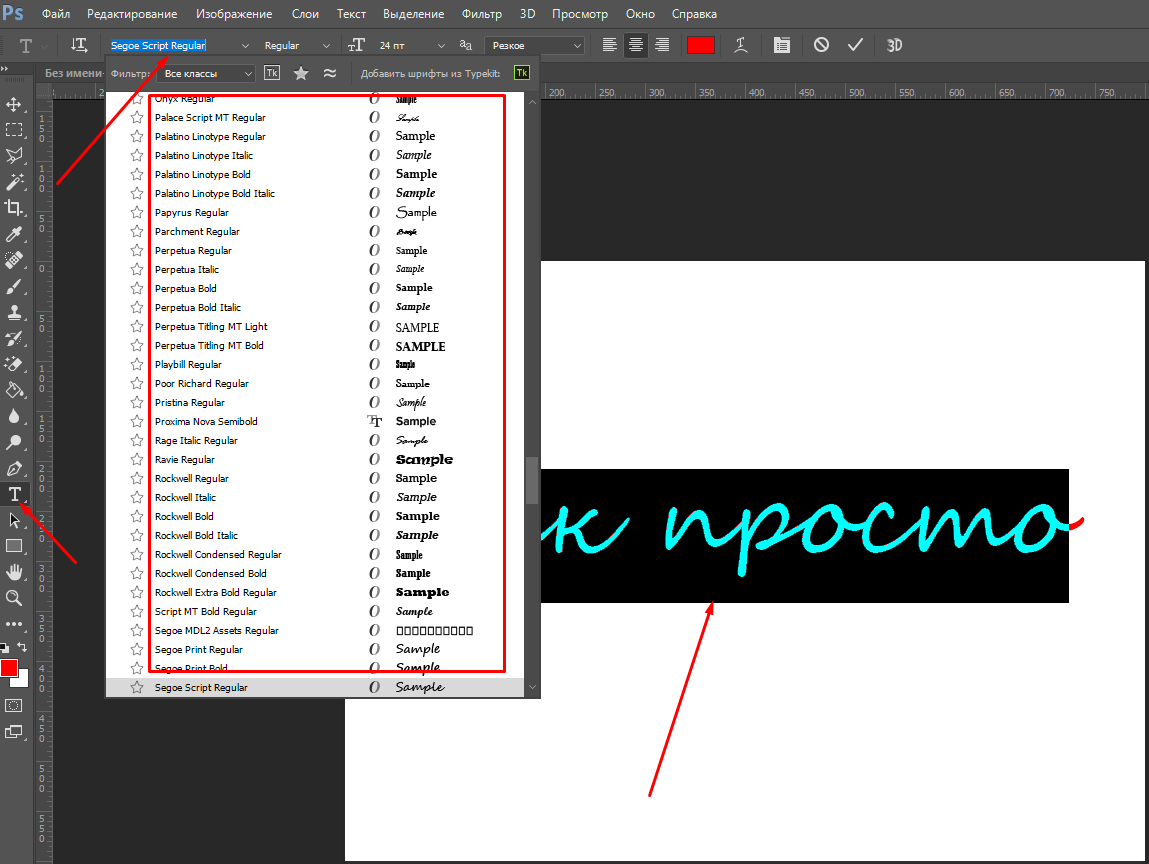Select the Pen tool
Viewport: 1149px width, 864px height.
(x=14, y=468)
